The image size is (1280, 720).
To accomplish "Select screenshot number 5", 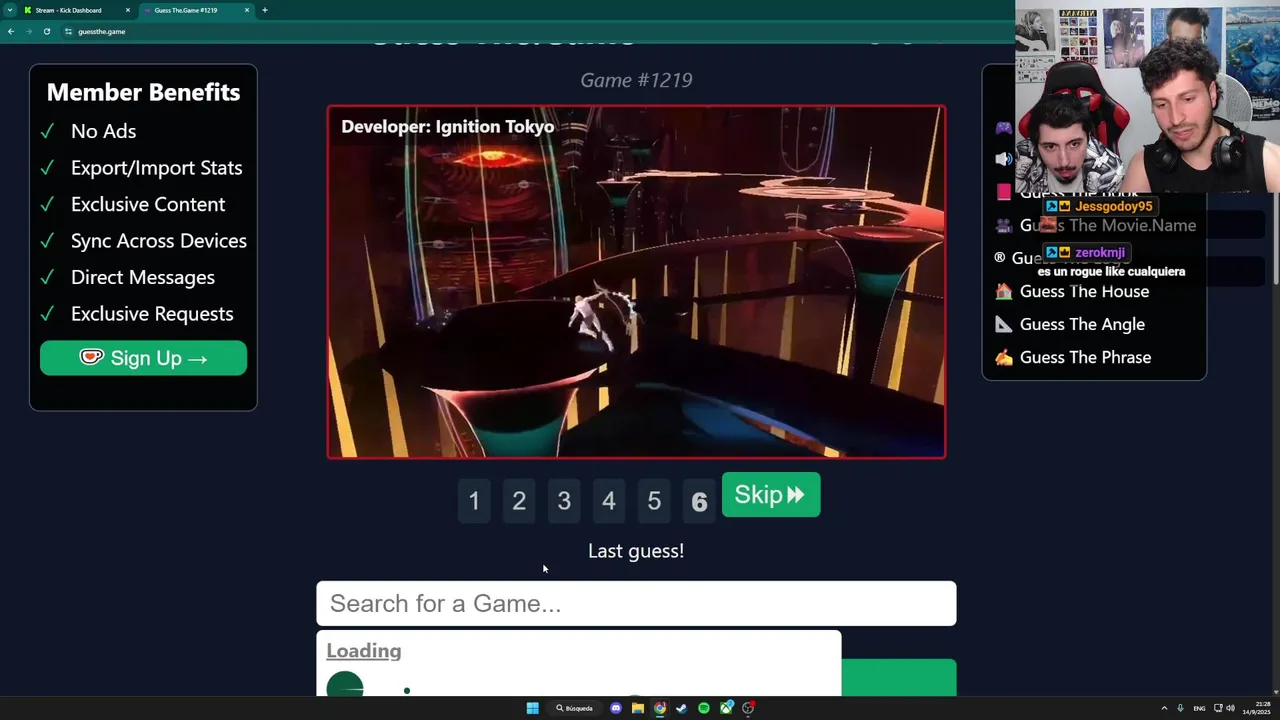I will [654, 501].
